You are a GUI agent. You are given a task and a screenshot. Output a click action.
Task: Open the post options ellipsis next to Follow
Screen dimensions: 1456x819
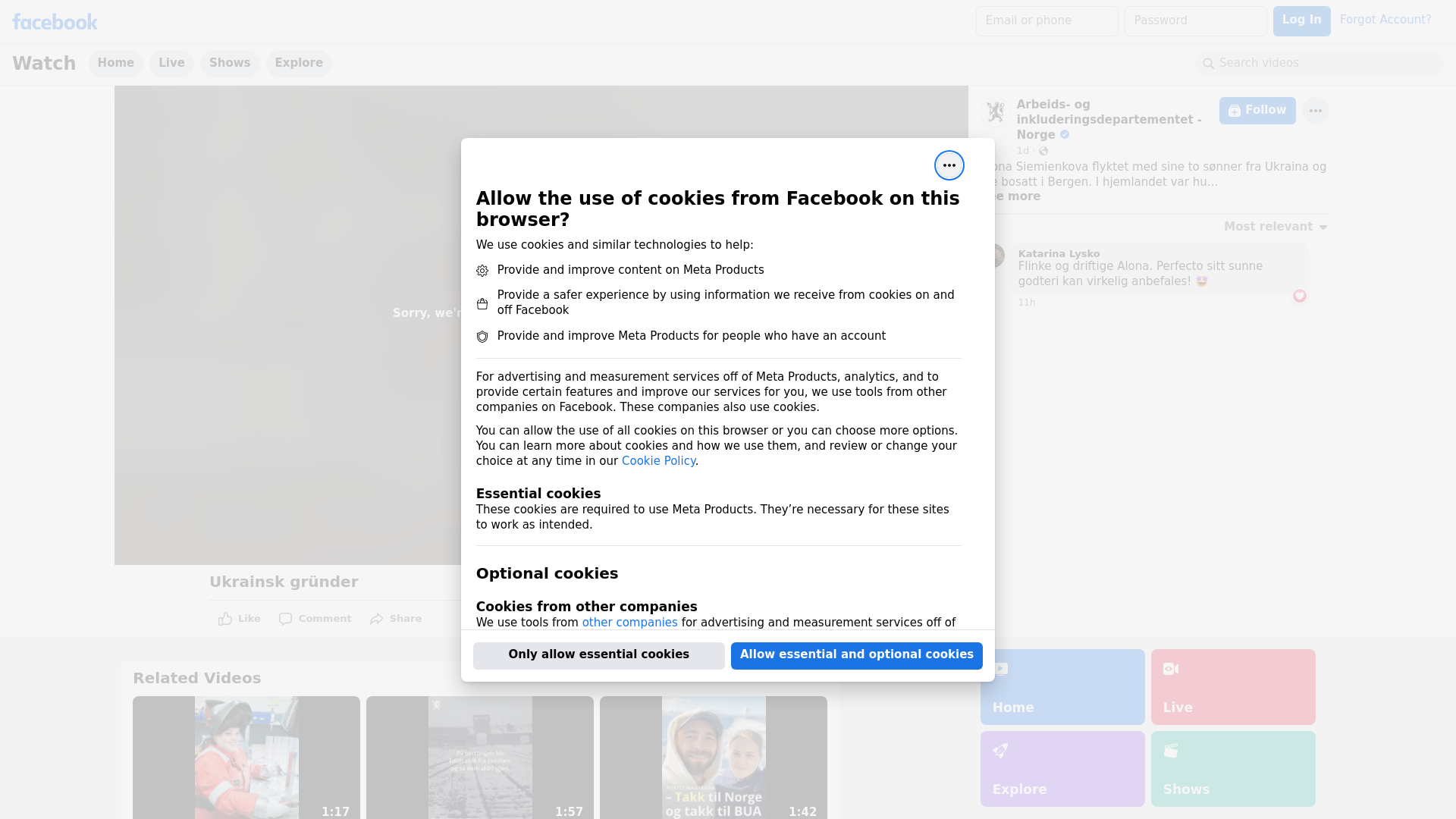1315,111
